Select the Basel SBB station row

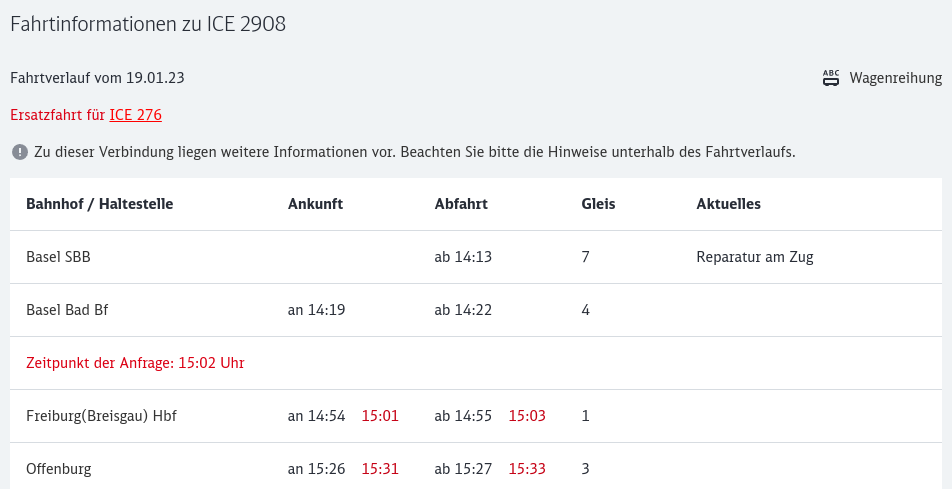pos(58,257)
